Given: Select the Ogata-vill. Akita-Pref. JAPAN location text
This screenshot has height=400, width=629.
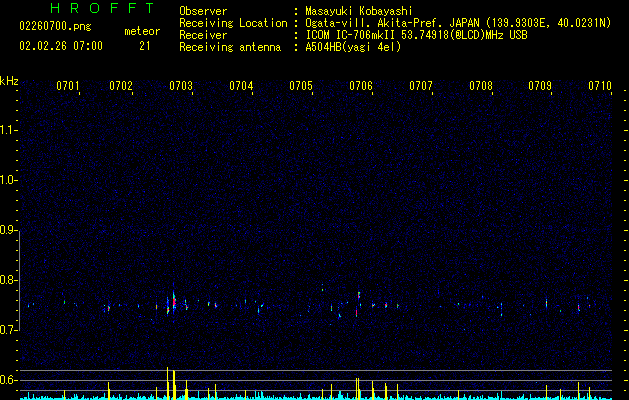Looking at the screenshot, I should coord(458,23).
